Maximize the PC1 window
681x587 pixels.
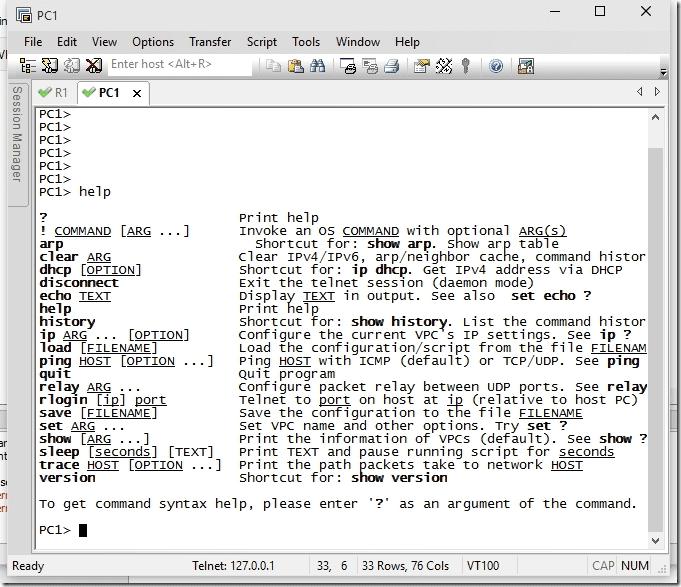600,11
